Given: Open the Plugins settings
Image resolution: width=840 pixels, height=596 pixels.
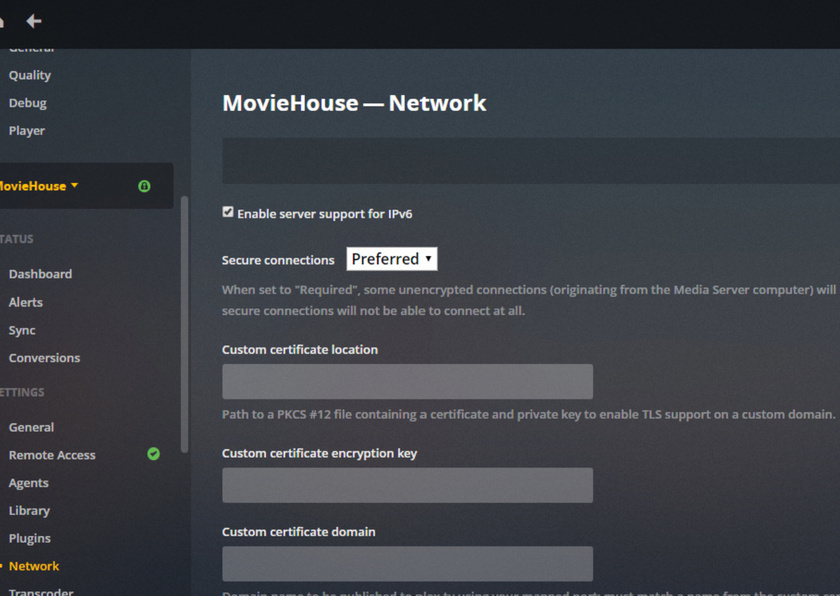Looking at the screenshot, I should [x=29, y=538].
